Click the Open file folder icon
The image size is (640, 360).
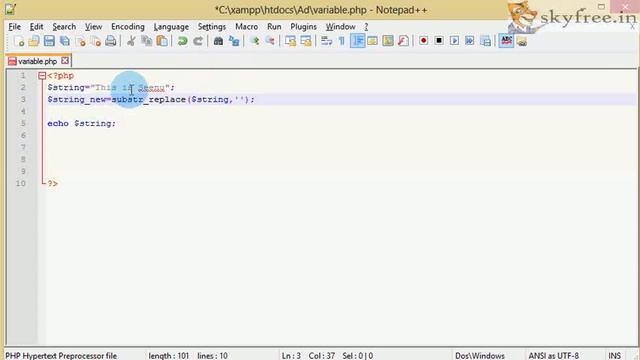coord(34,41)
